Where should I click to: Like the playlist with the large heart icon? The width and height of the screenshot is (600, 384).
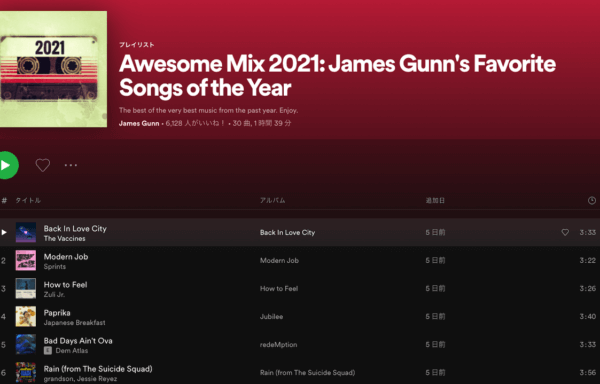click(42, 165)
